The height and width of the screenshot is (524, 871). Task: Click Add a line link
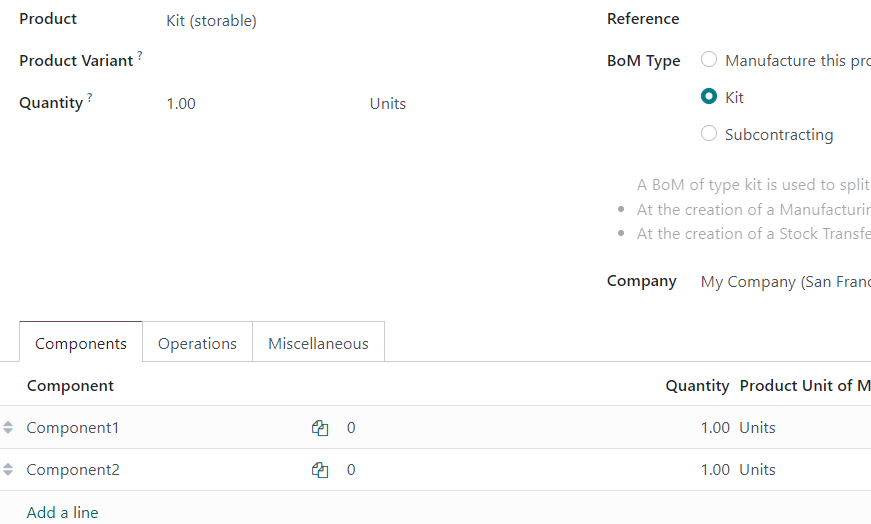tap(62, 512)
